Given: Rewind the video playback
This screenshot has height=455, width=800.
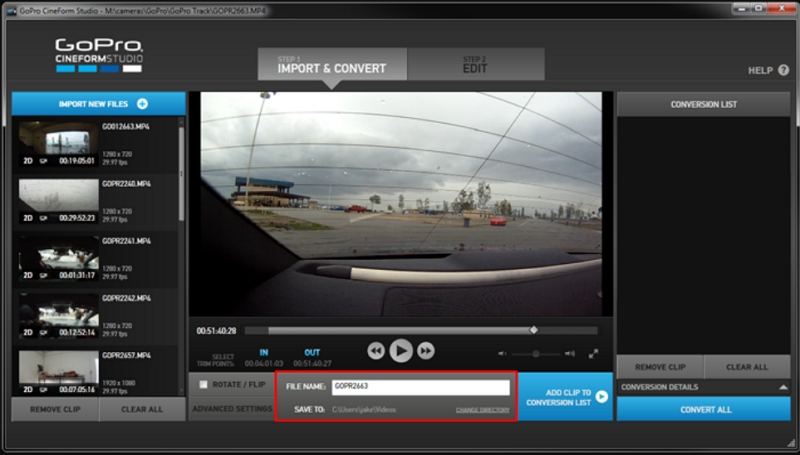Looking at the screenshot, I should pyautogui.click(x=376, y=351).
